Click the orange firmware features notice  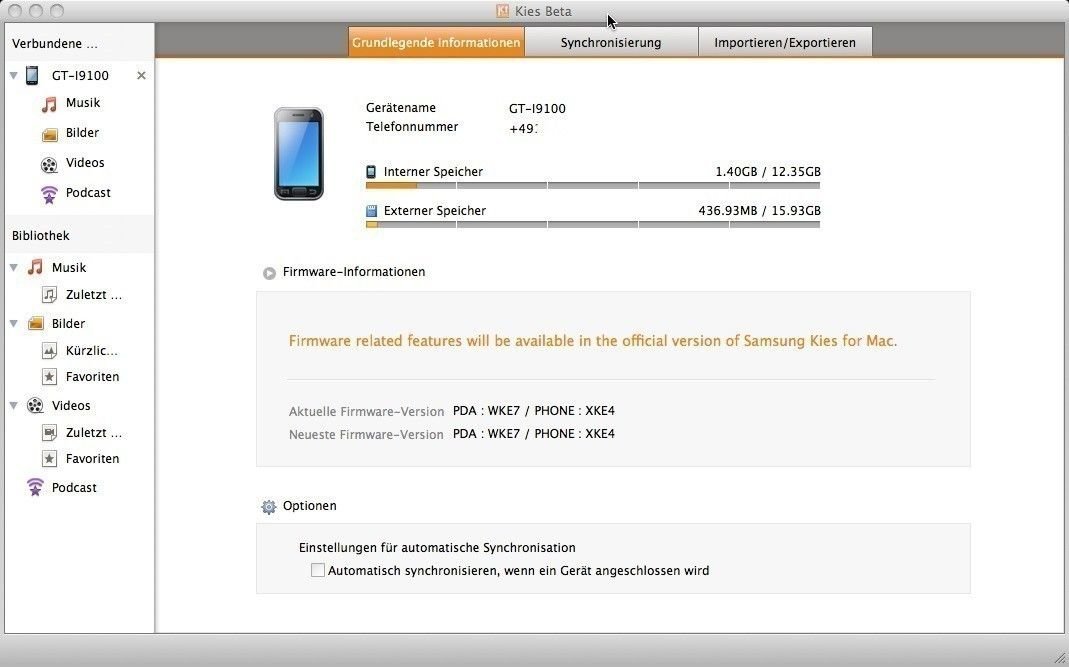[x=593, y=340]
